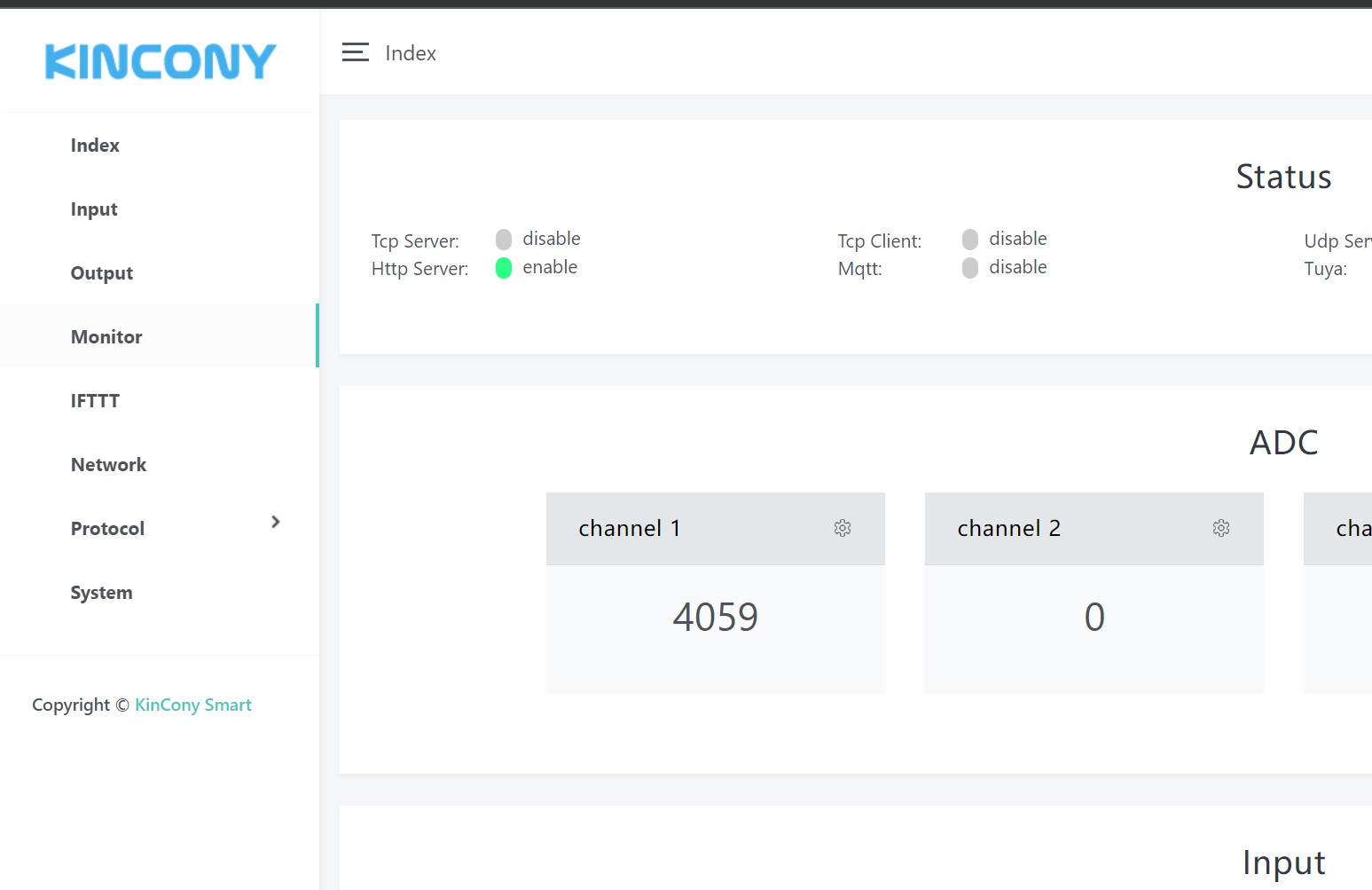Select Output in the sidebar

pos(102,273)
